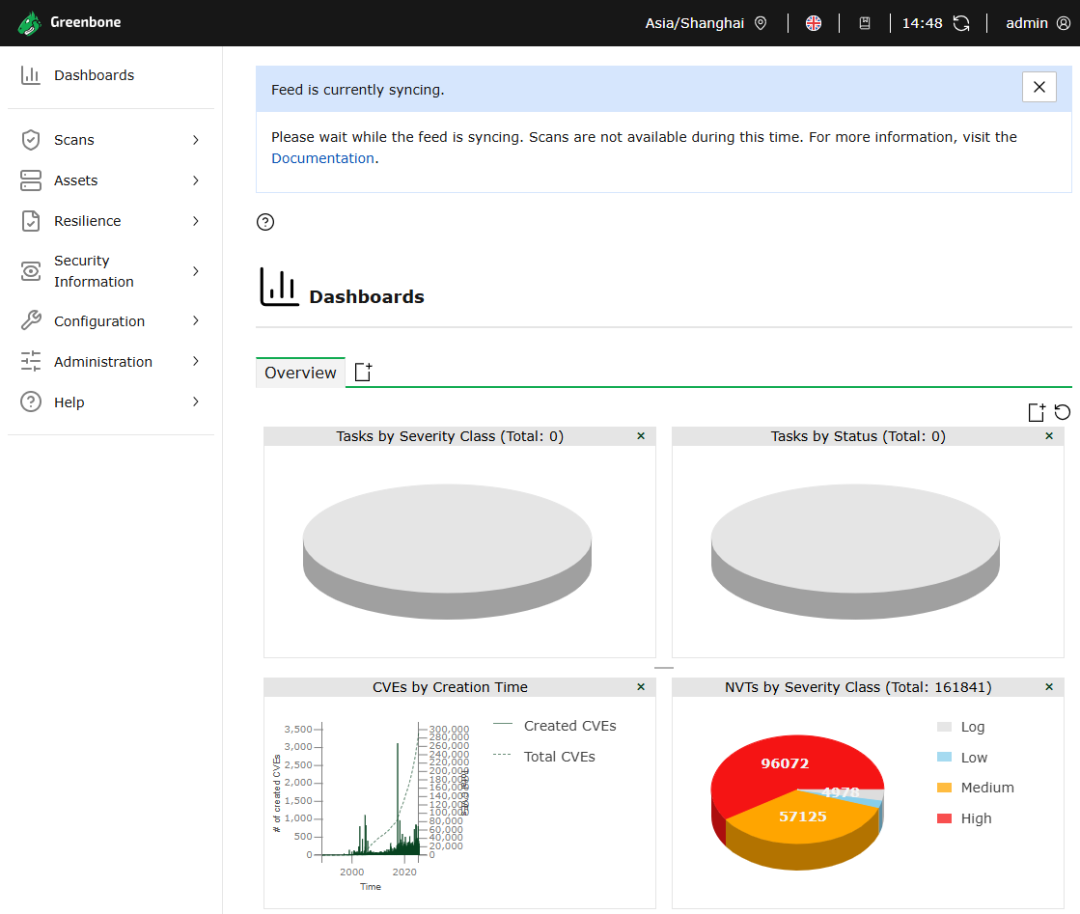Switch to the Overview tab
Image resolution: width=1080 pixels, height=914 pixels.
click(300, 373)
